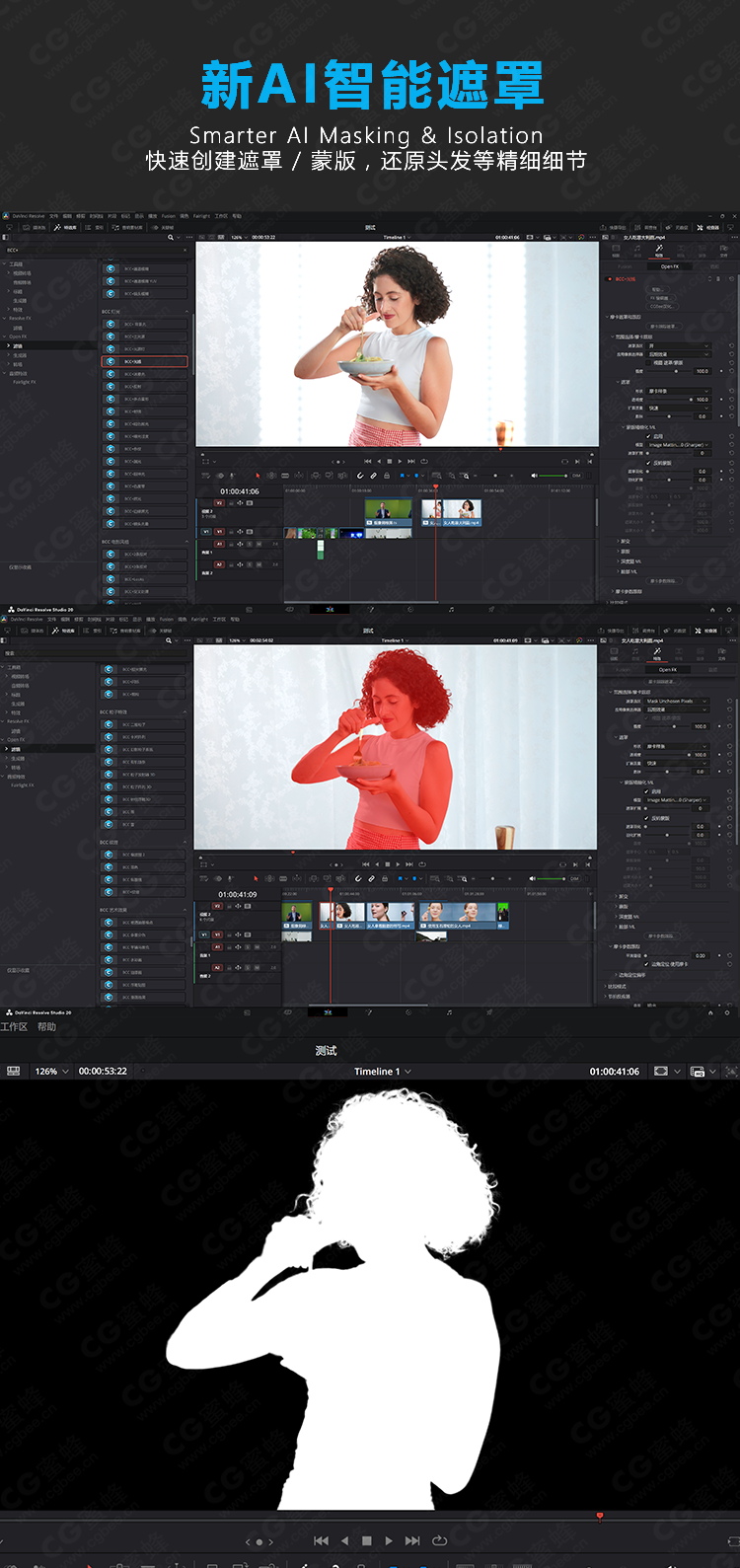Click the 01:00:41:06 timecode above top timeline

pos(240,491)
